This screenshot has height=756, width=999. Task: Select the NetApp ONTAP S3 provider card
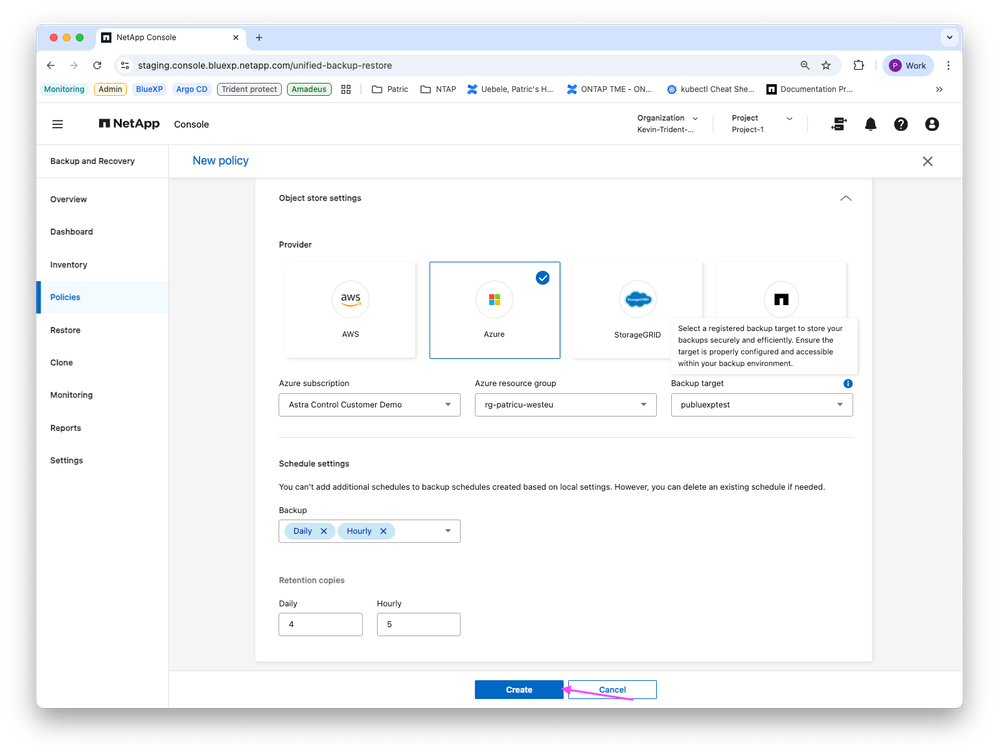tap(781, 298)
